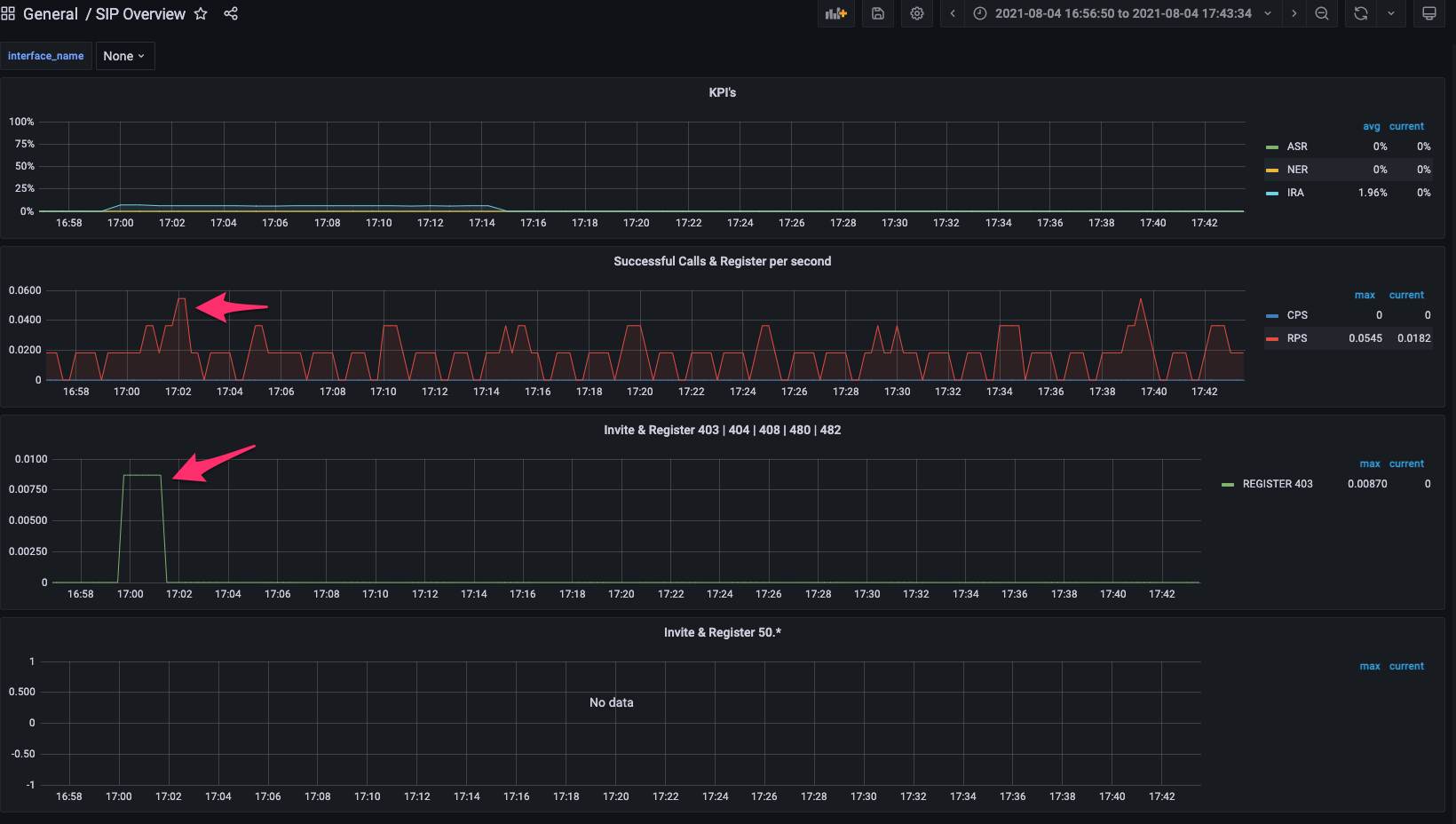Click the IRA avg value 1.96%
The image size is (1456, 824).
(1373, 193)
